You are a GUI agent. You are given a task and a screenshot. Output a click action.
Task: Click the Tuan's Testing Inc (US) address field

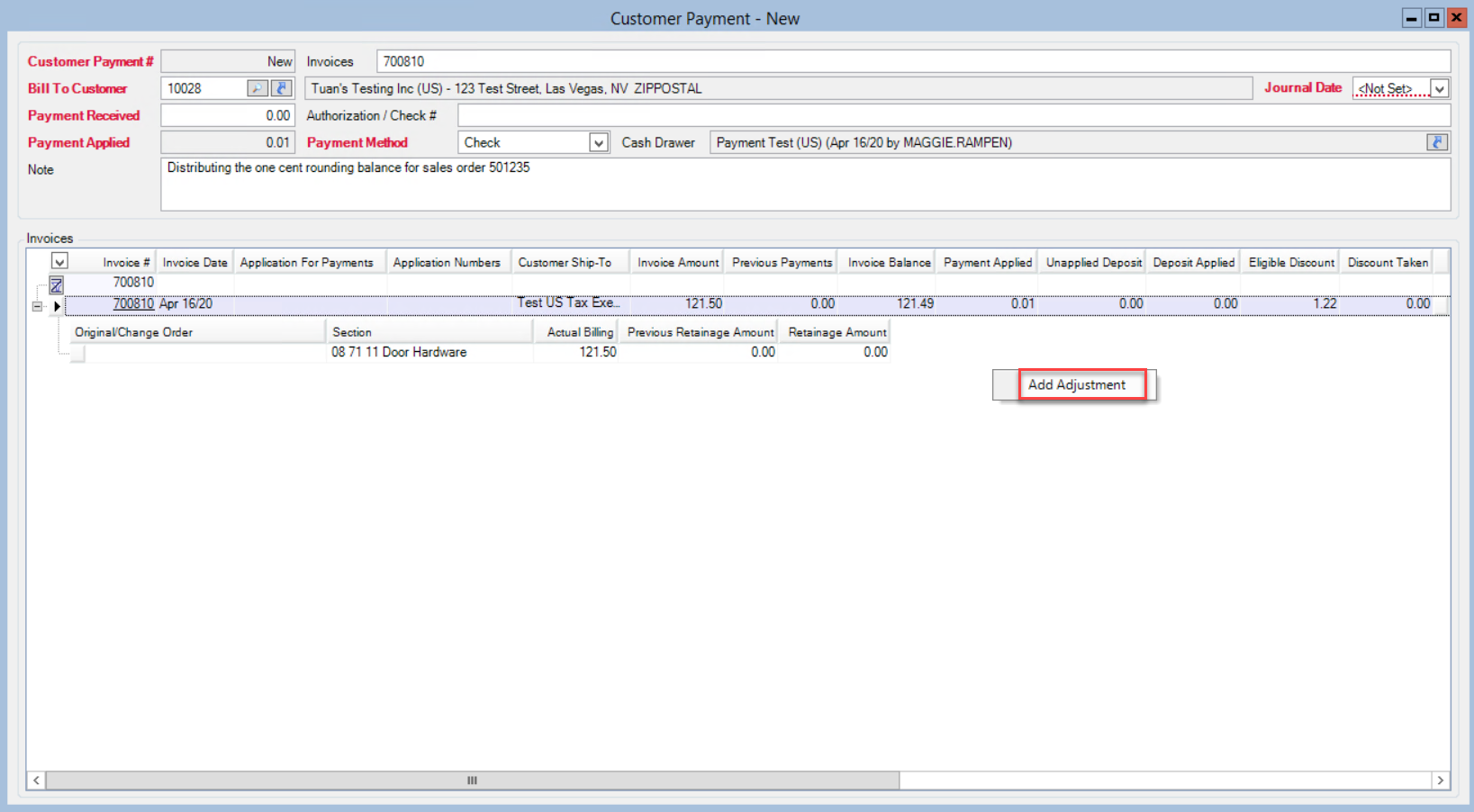point(779,88)
